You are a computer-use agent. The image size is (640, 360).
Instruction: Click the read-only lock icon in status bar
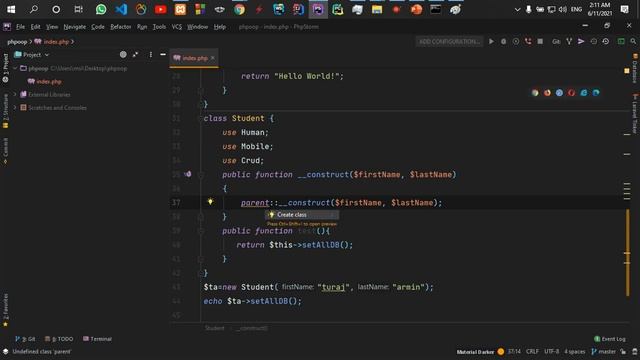click(x=623, y=351)
